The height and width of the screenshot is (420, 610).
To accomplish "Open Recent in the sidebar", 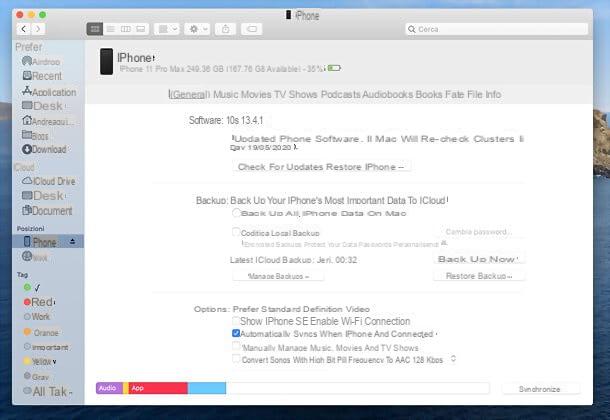I will (x=42, y=76).
